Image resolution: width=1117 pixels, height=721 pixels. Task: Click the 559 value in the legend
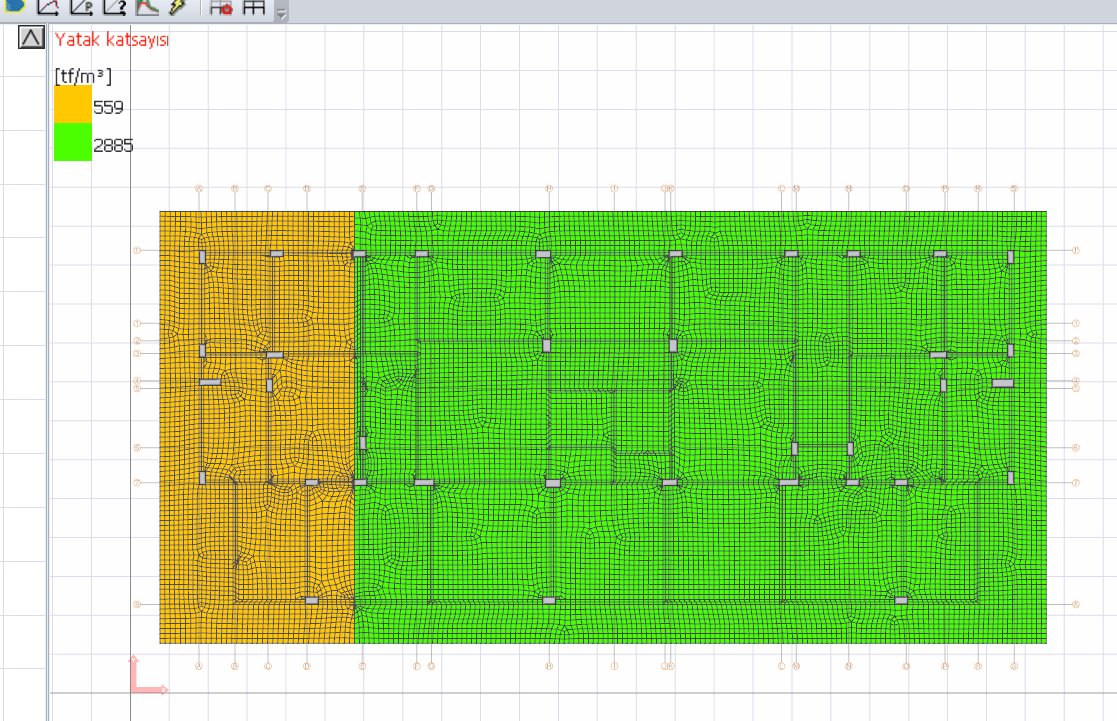108,107
